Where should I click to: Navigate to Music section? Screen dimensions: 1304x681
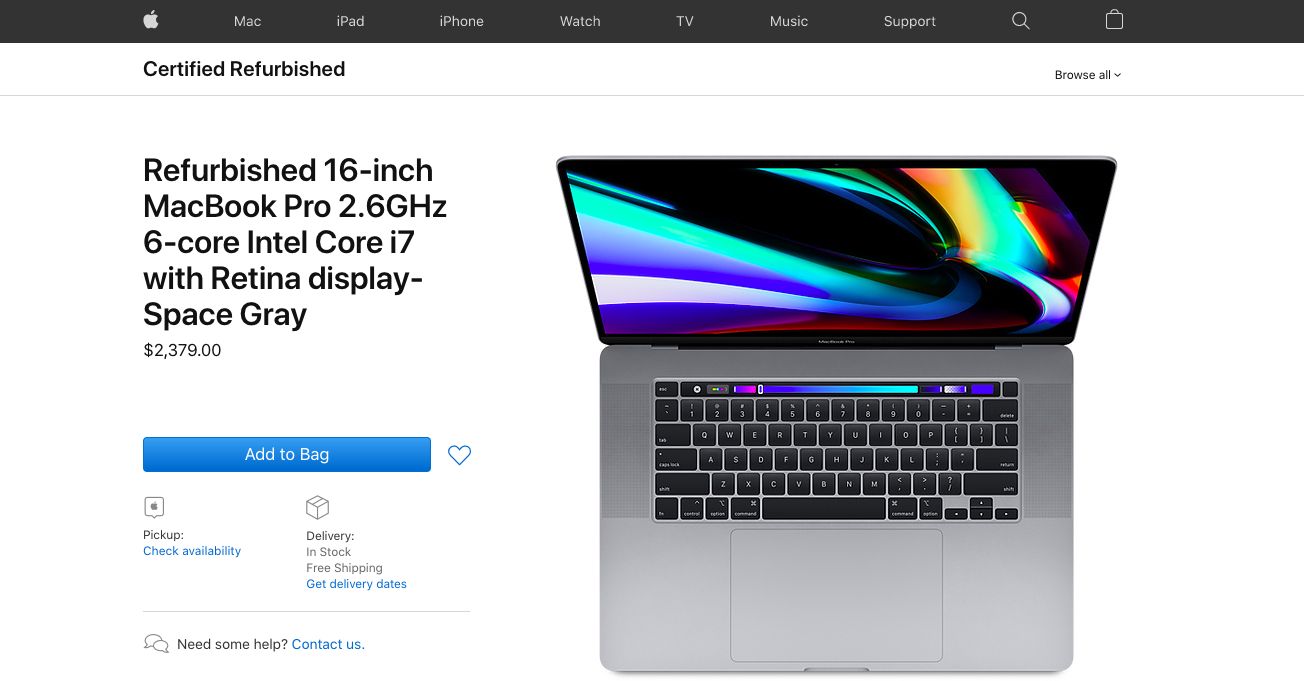[x=789, y=21]
